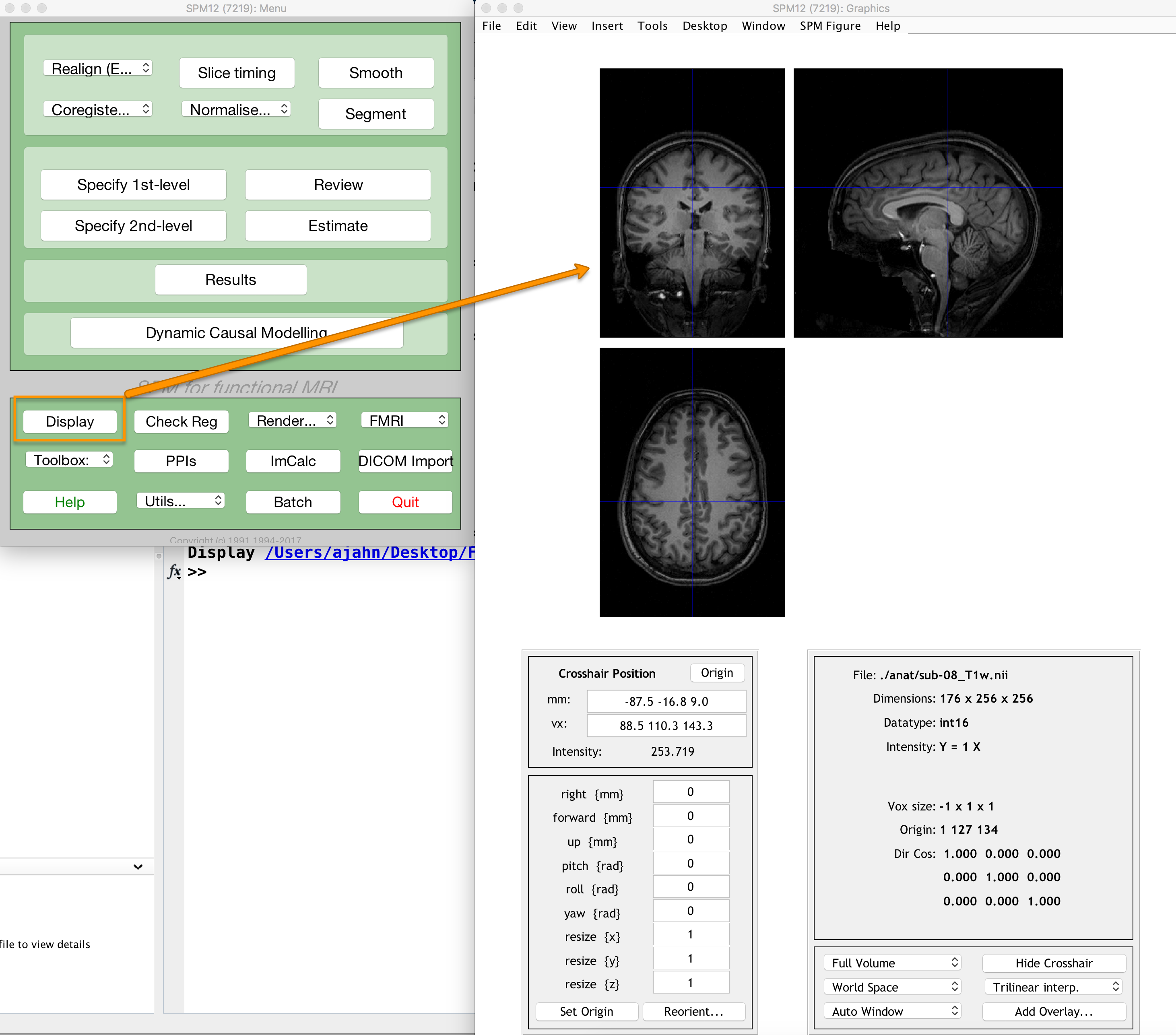Open the View menu
1176x1035 pixels.
pos(564,26)
